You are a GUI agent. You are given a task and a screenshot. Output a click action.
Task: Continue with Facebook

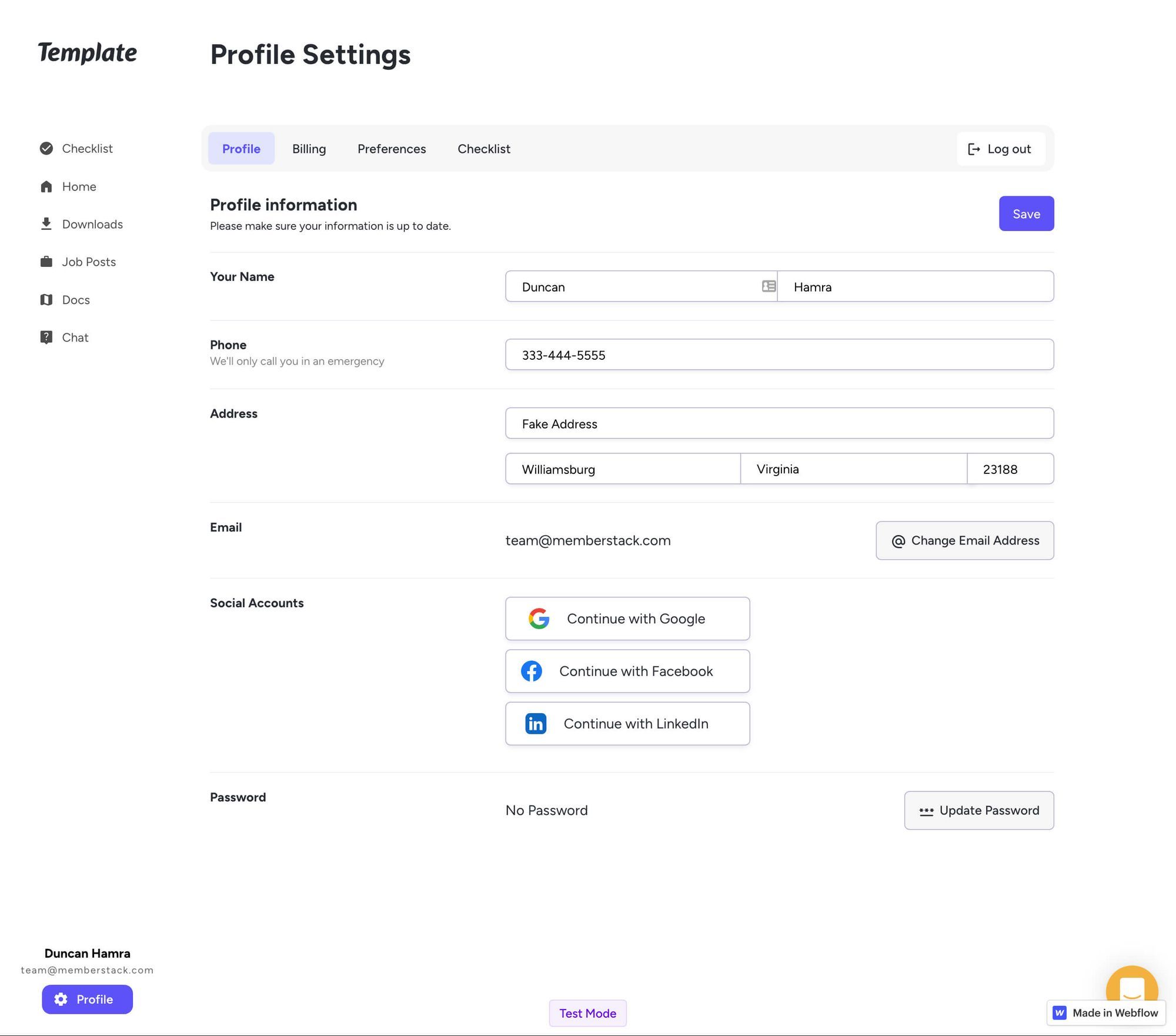pyautogui.click(x=627, y=671)
